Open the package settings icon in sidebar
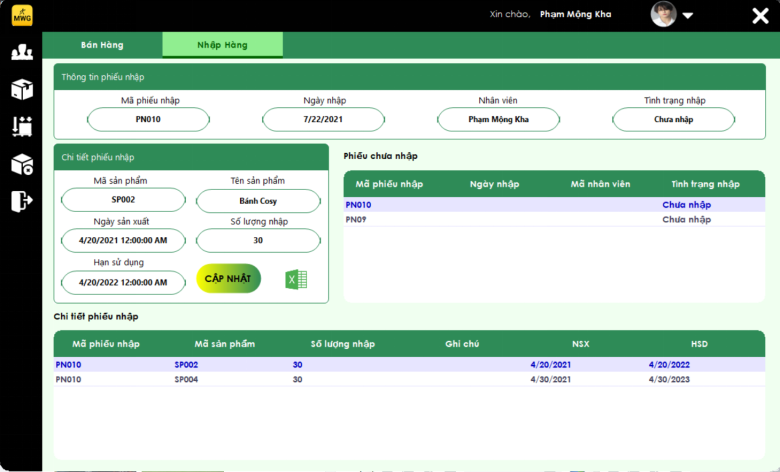Image resolution: width=780 pixels, height=472 pixels. point(22,164)
